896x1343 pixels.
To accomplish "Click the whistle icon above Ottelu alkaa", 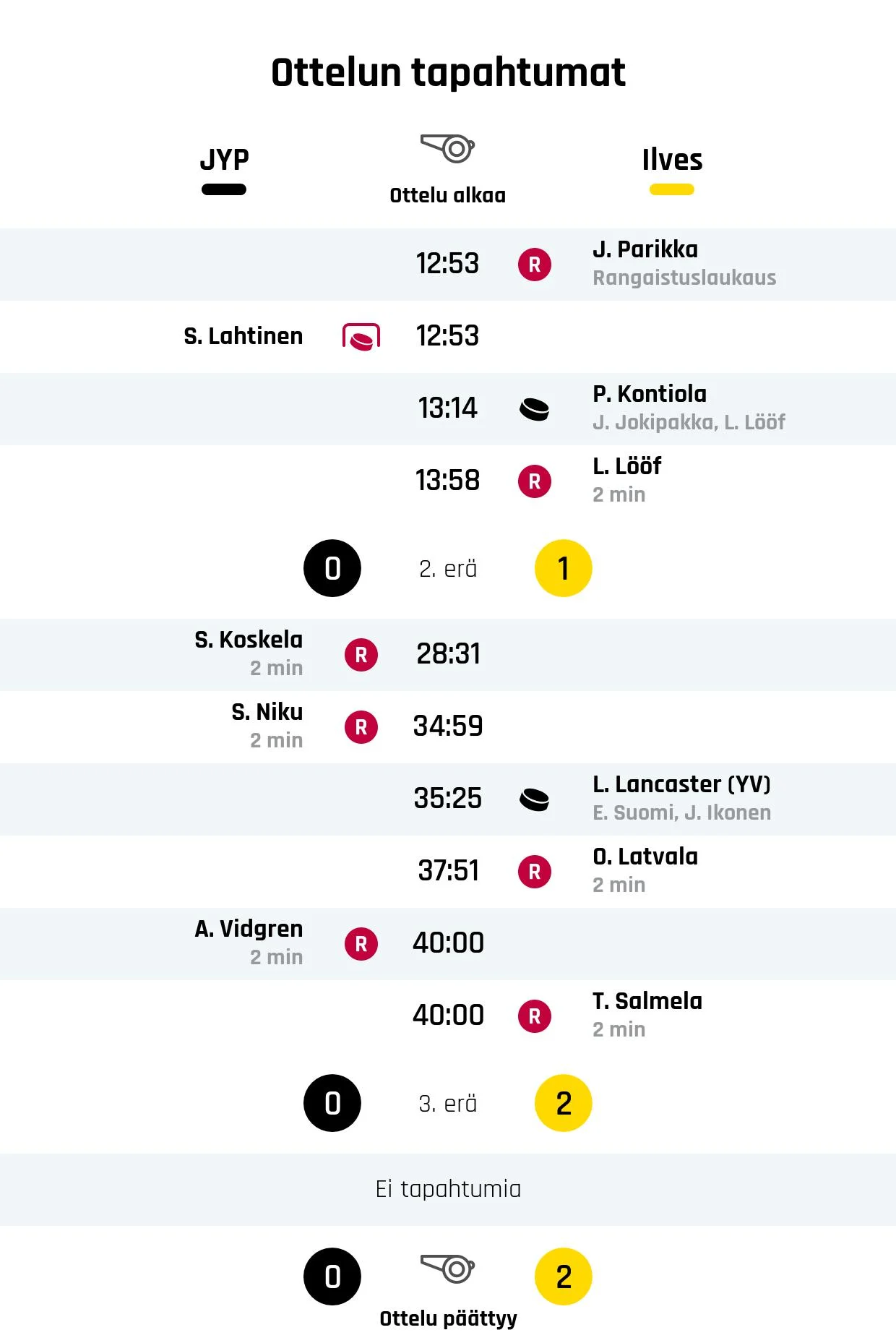I will (447, 148).
